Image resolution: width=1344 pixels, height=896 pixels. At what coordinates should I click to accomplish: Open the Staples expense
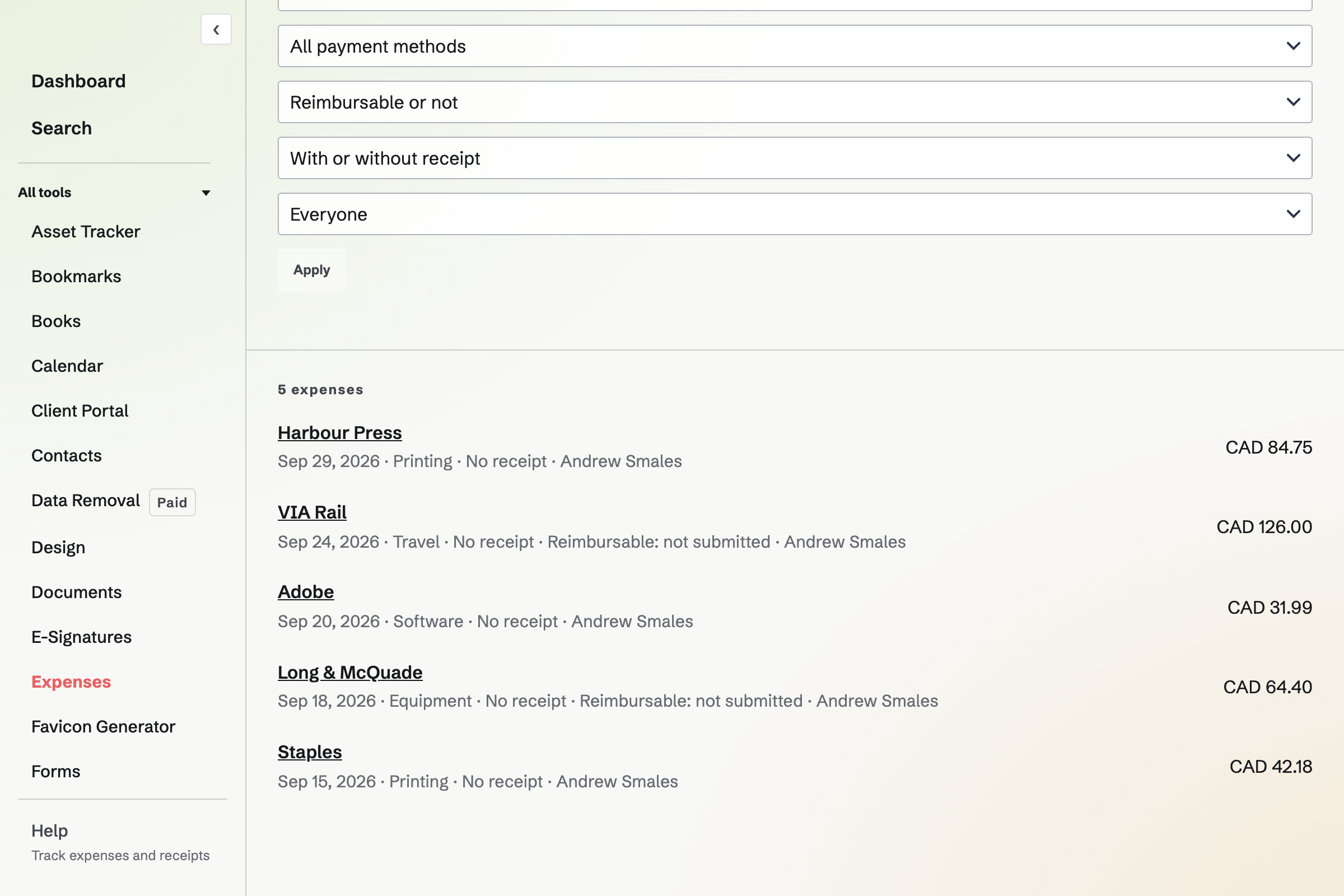pos(310,752)
